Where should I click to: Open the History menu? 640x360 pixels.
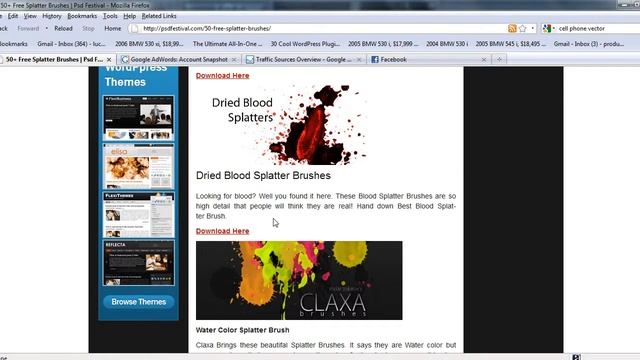[x=51, y=16]
